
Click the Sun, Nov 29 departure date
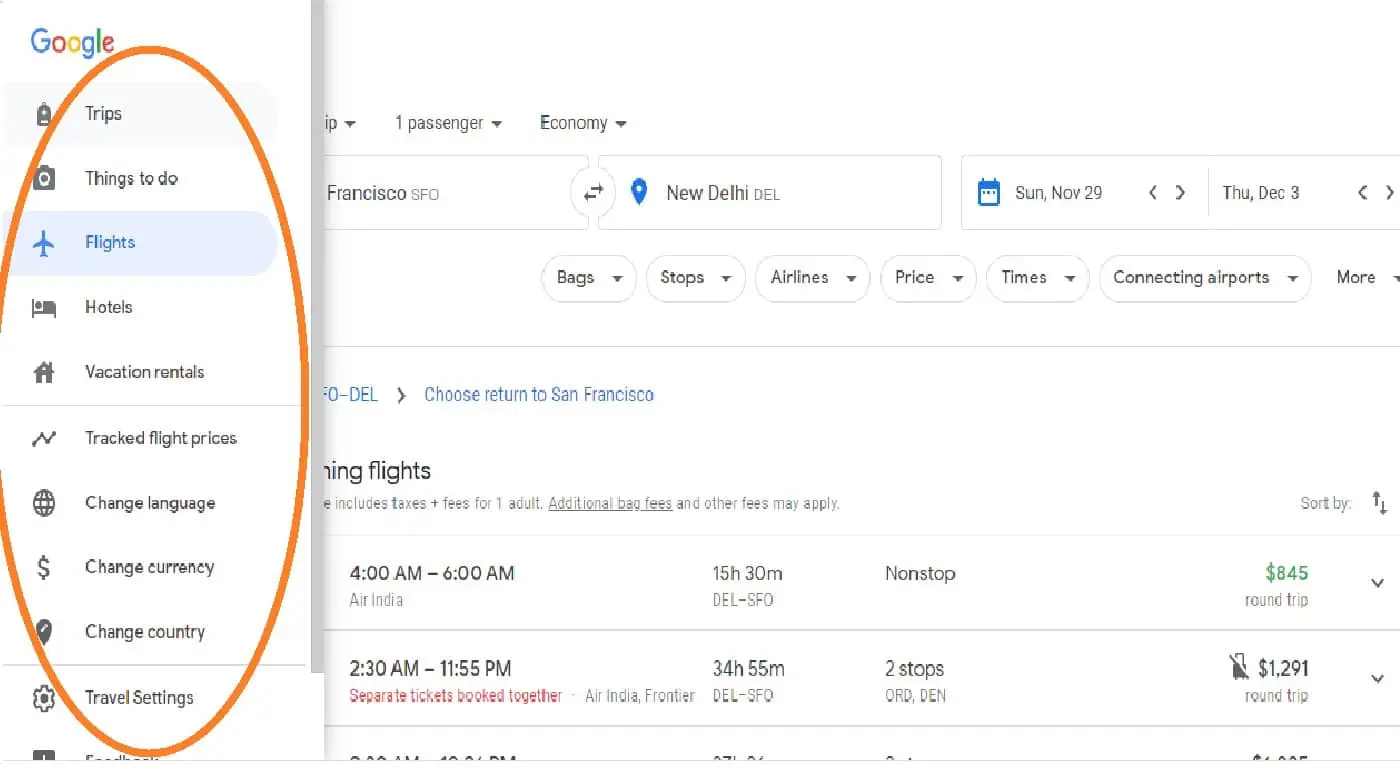pos(1059,193)
